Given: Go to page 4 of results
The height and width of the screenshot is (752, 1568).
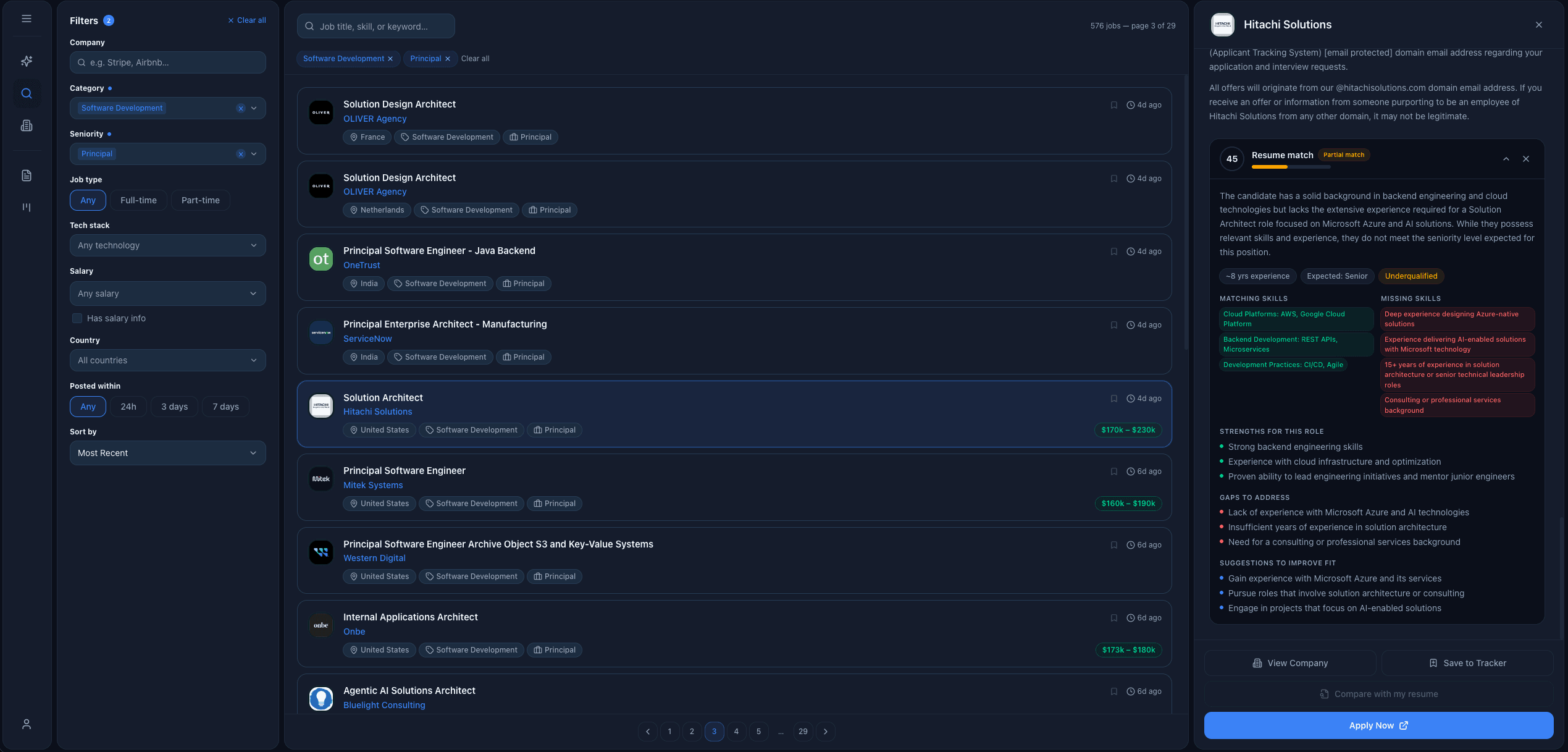Looking at the screenshot, I should pyautogui.click(x=736, y=732).
